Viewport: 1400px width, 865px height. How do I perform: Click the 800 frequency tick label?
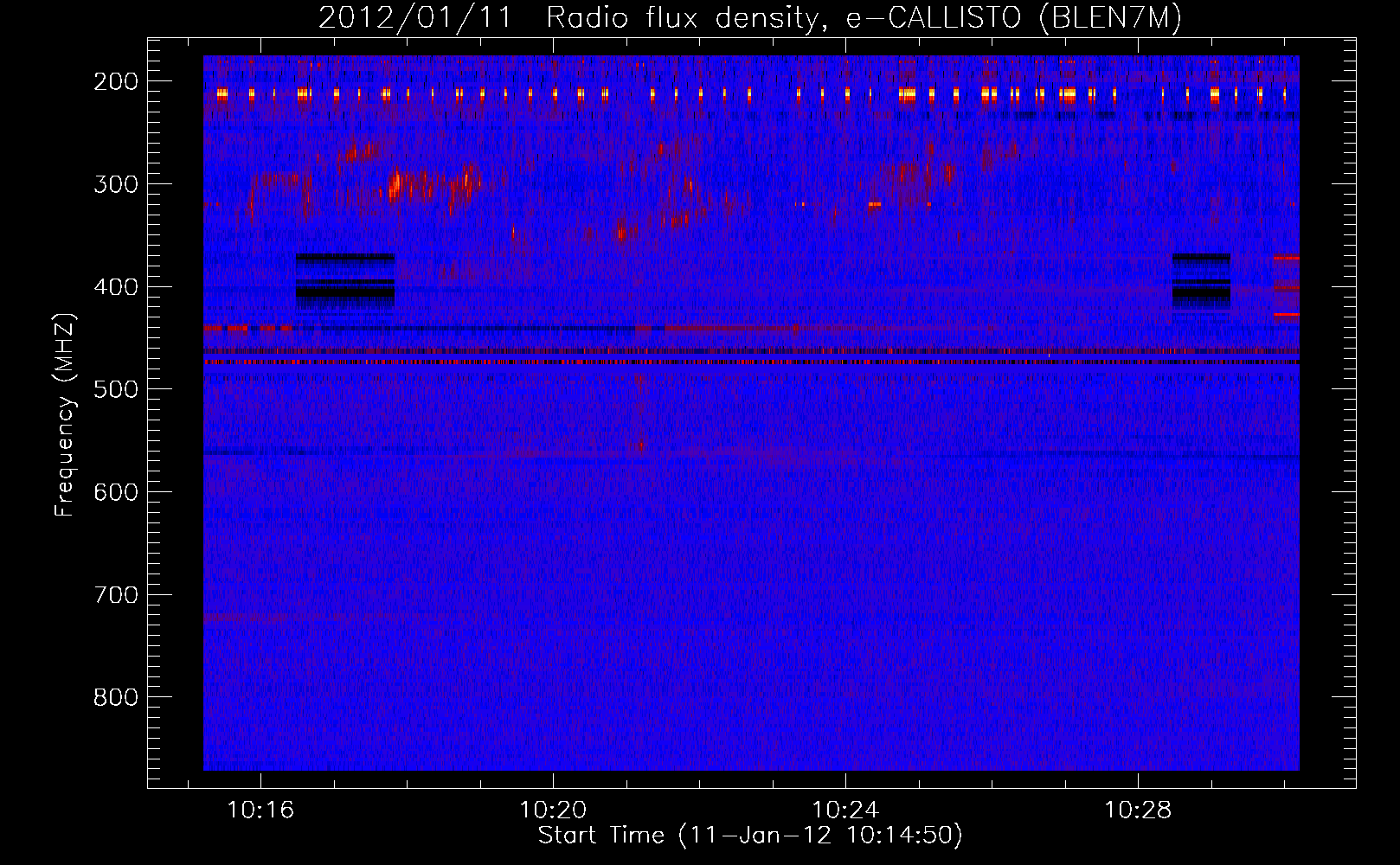click(116, 697)
